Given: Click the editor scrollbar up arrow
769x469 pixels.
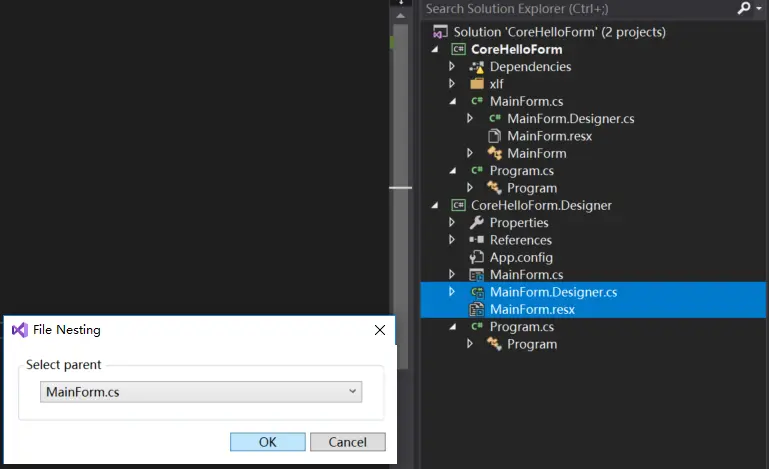Looking at the screenshot, I should pyautogui.click(x=401, y=16).
